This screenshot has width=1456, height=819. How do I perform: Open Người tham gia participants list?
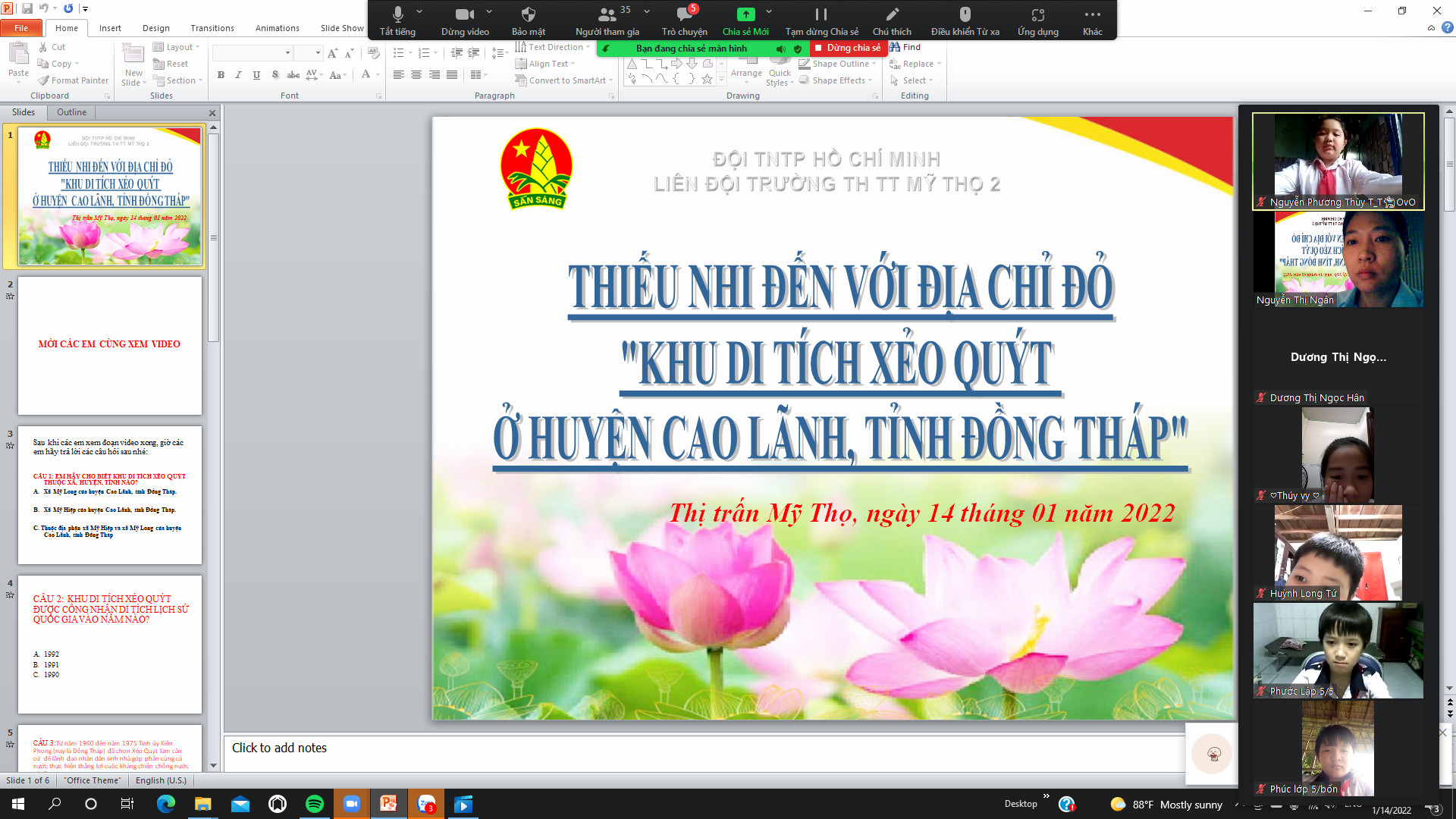(x=607, y=20)
